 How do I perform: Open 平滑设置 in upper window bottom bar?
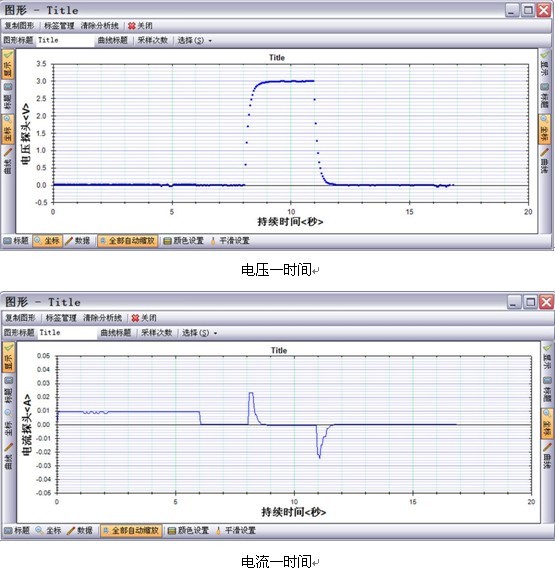(230, 241)
